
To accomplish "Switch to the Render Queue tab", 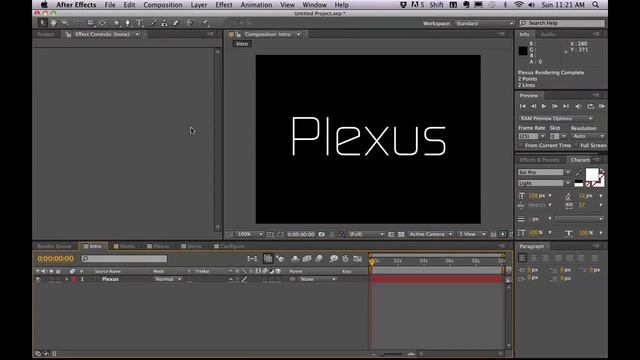I will coord(54,246).
